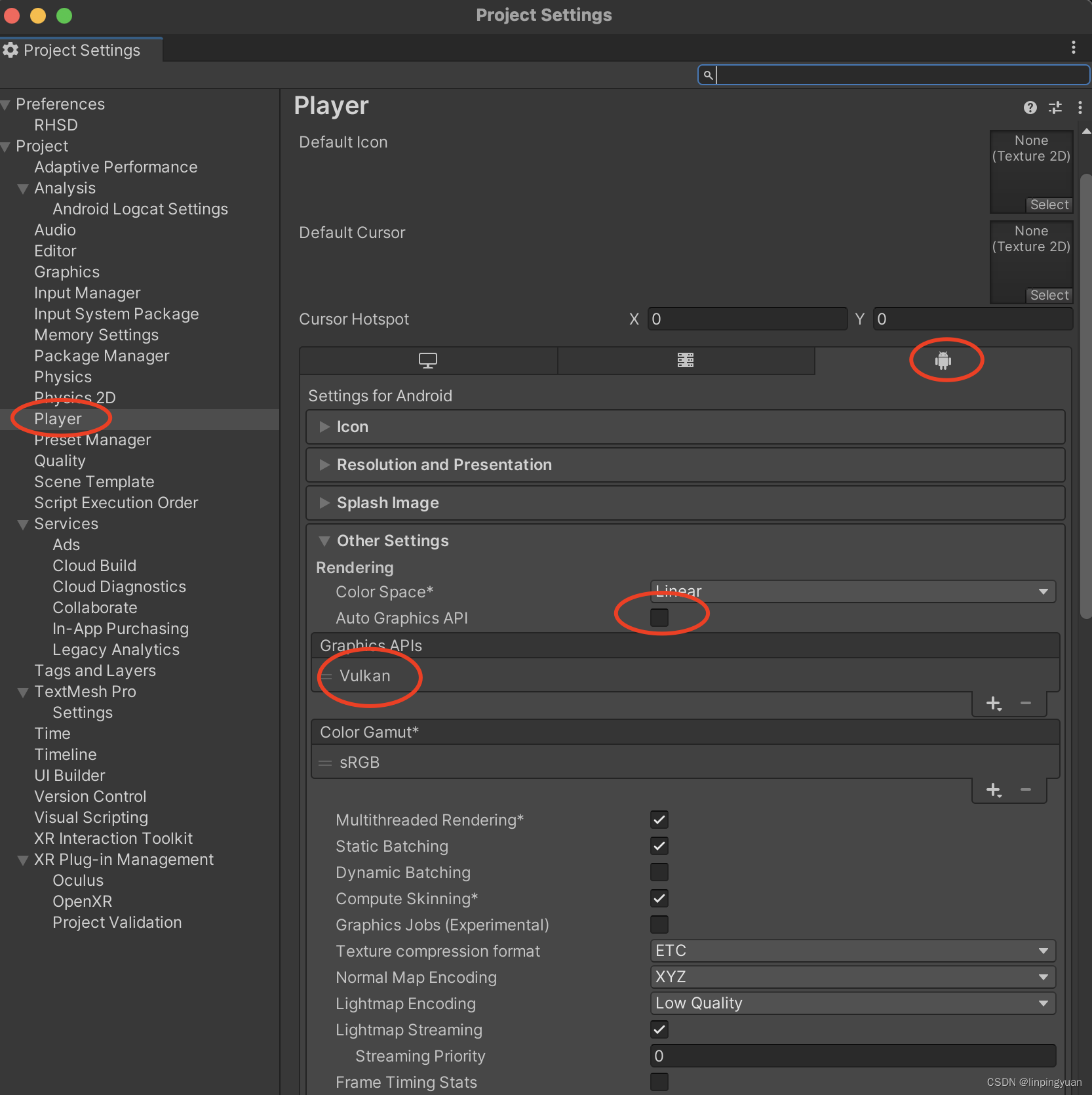Collapse the Project tree arrow
Viewport: 1092px width, 1095px height.
click(6, 147)
